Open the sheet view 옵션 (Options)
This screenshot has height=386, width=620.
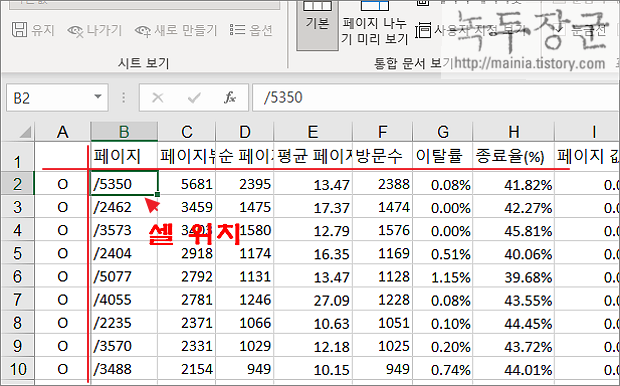pos(251,30)
